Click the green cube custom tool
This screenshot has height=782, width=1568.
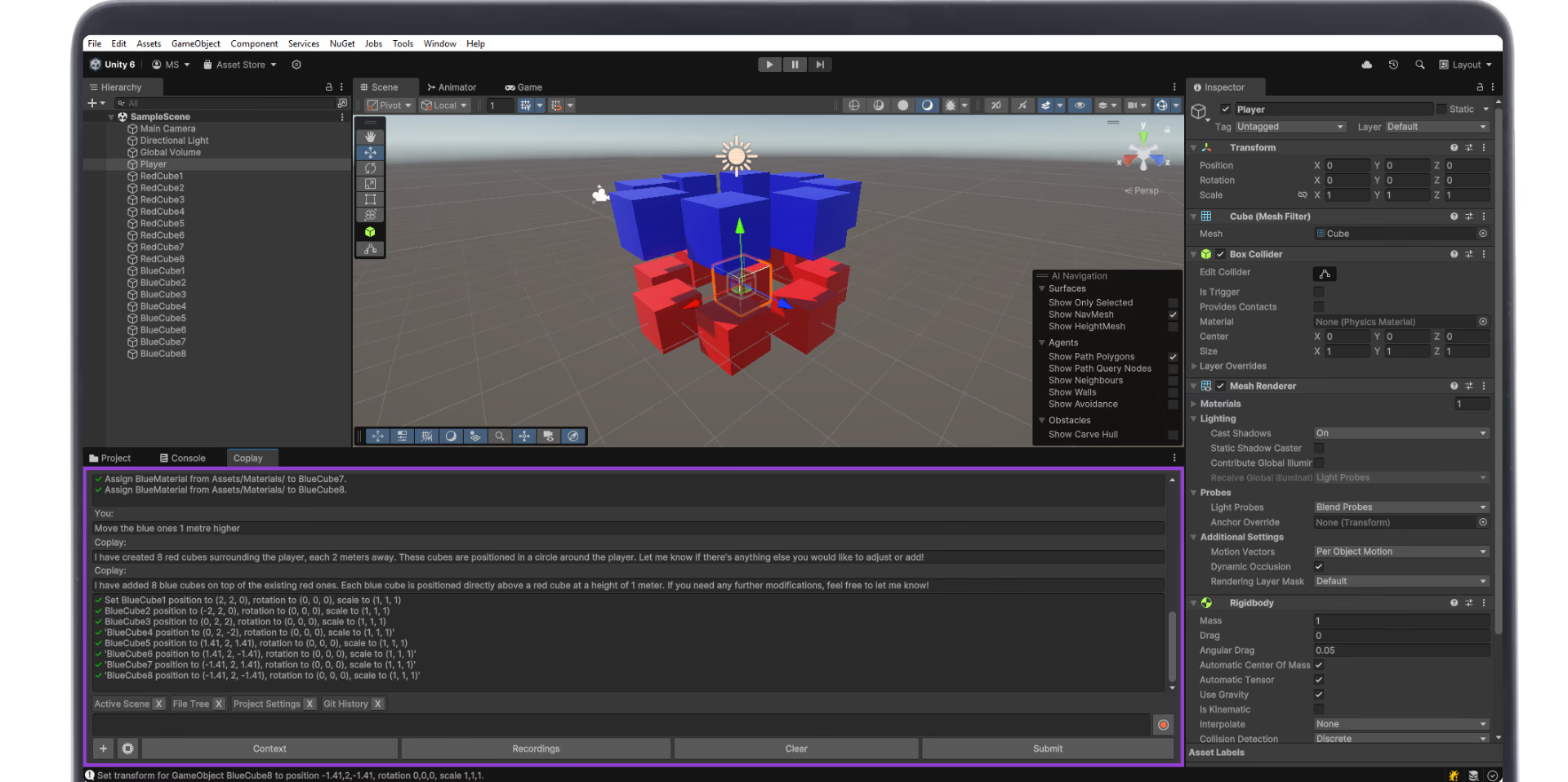[x=370, y=232]
